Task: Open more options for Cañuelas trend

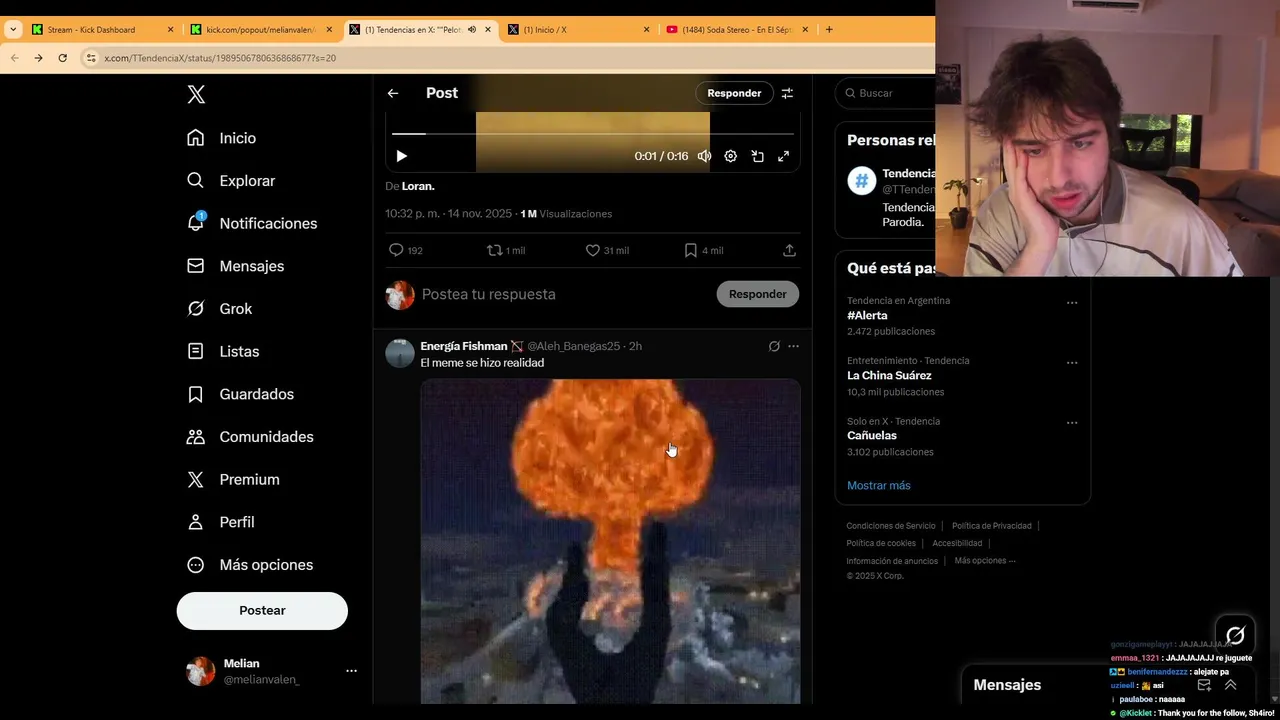Action: [x=1072, y=422]
